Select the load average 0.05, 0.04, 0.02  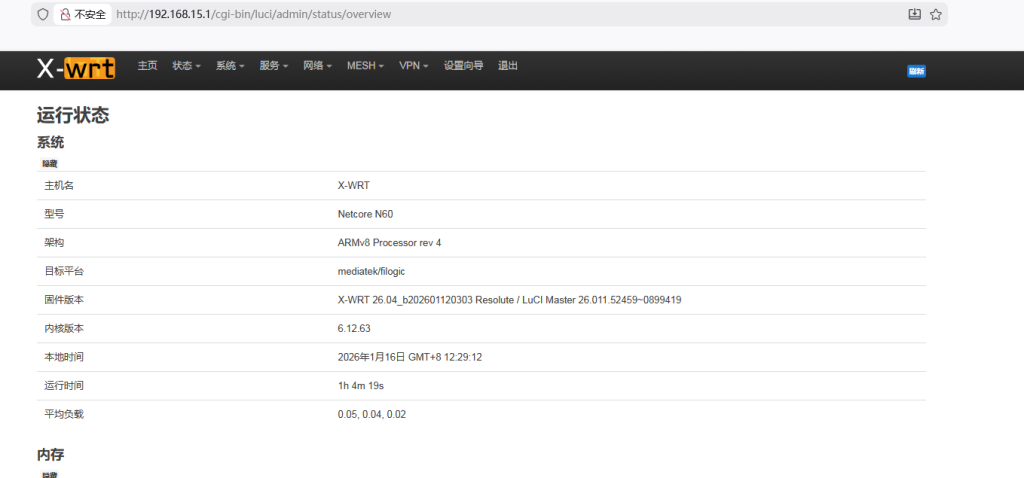point(372,414)
